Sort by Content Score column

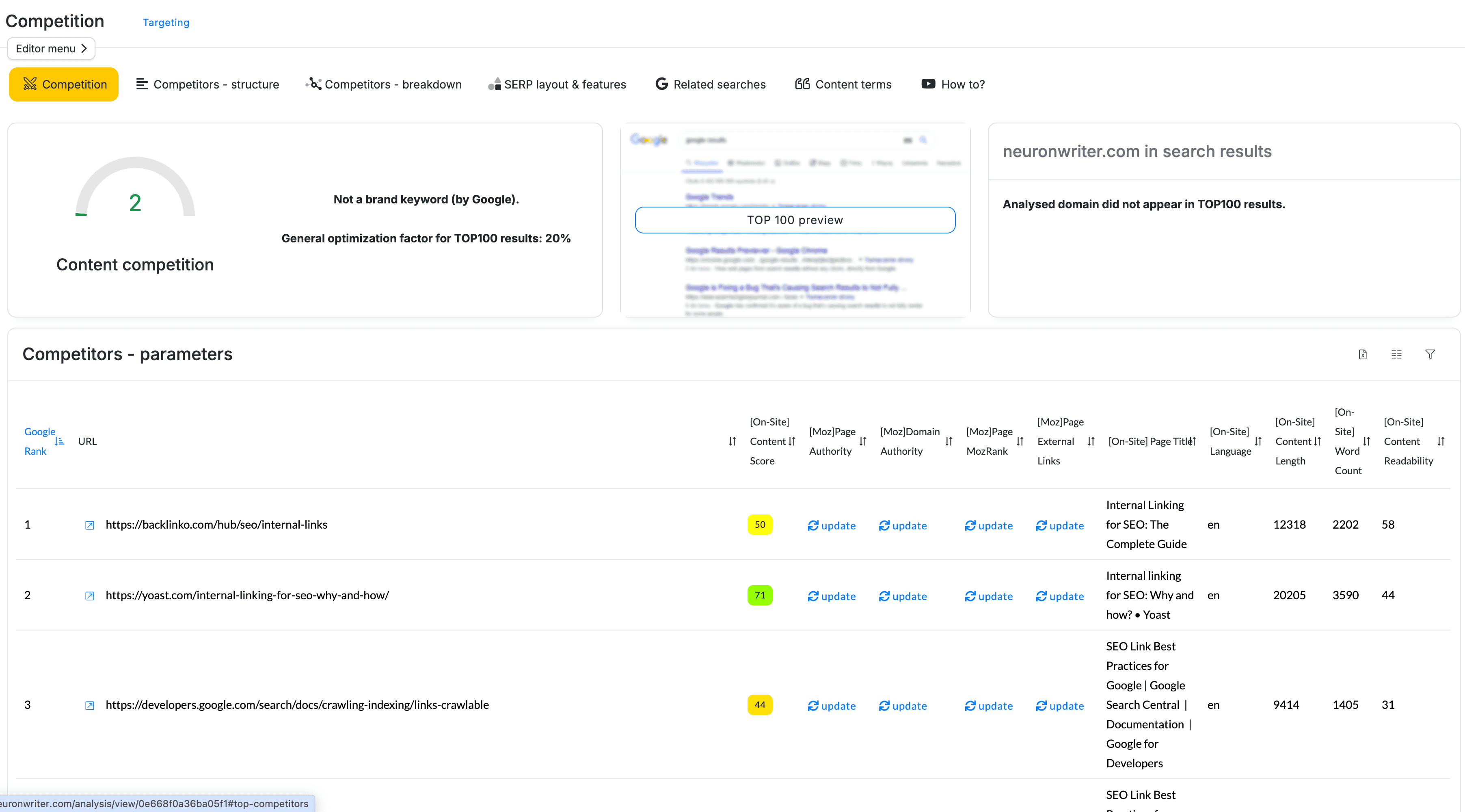[792, 441]
